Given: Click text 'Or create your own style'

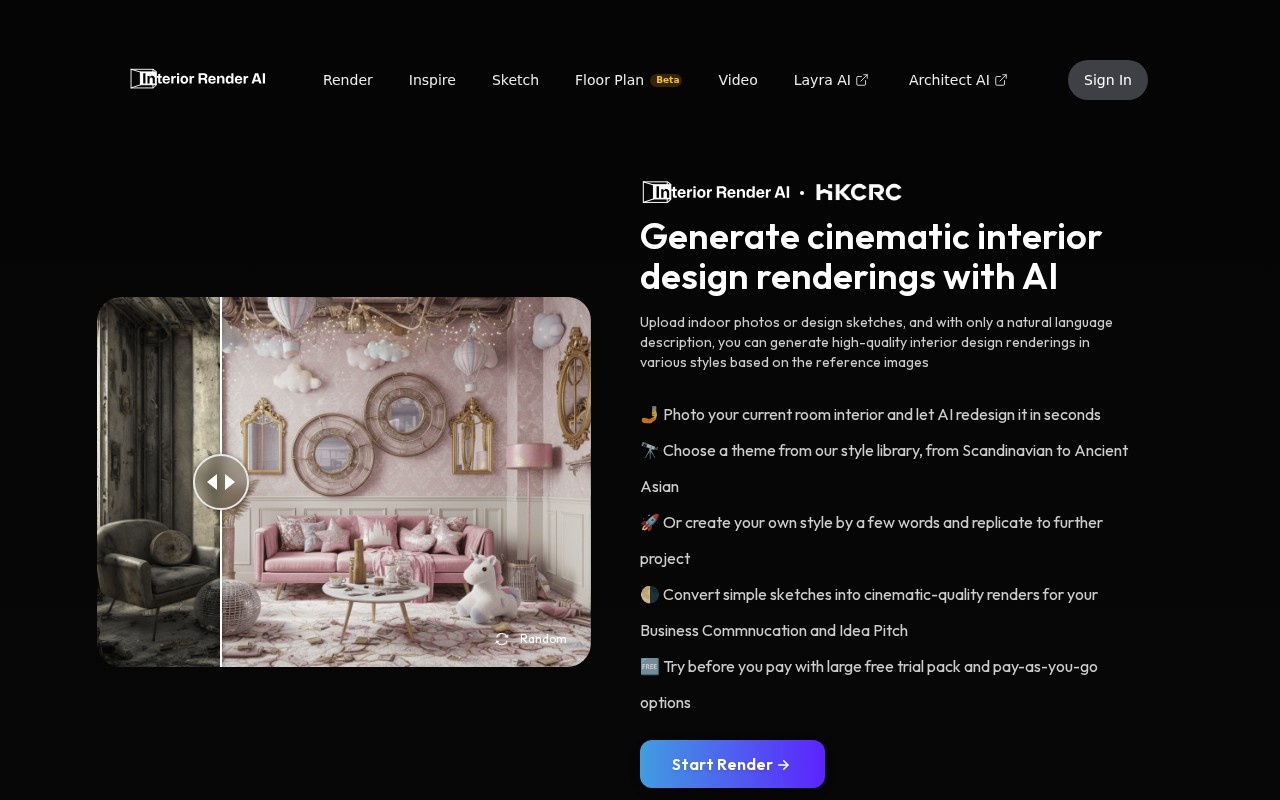Looking at the screenshot, I should pos(749,522).
